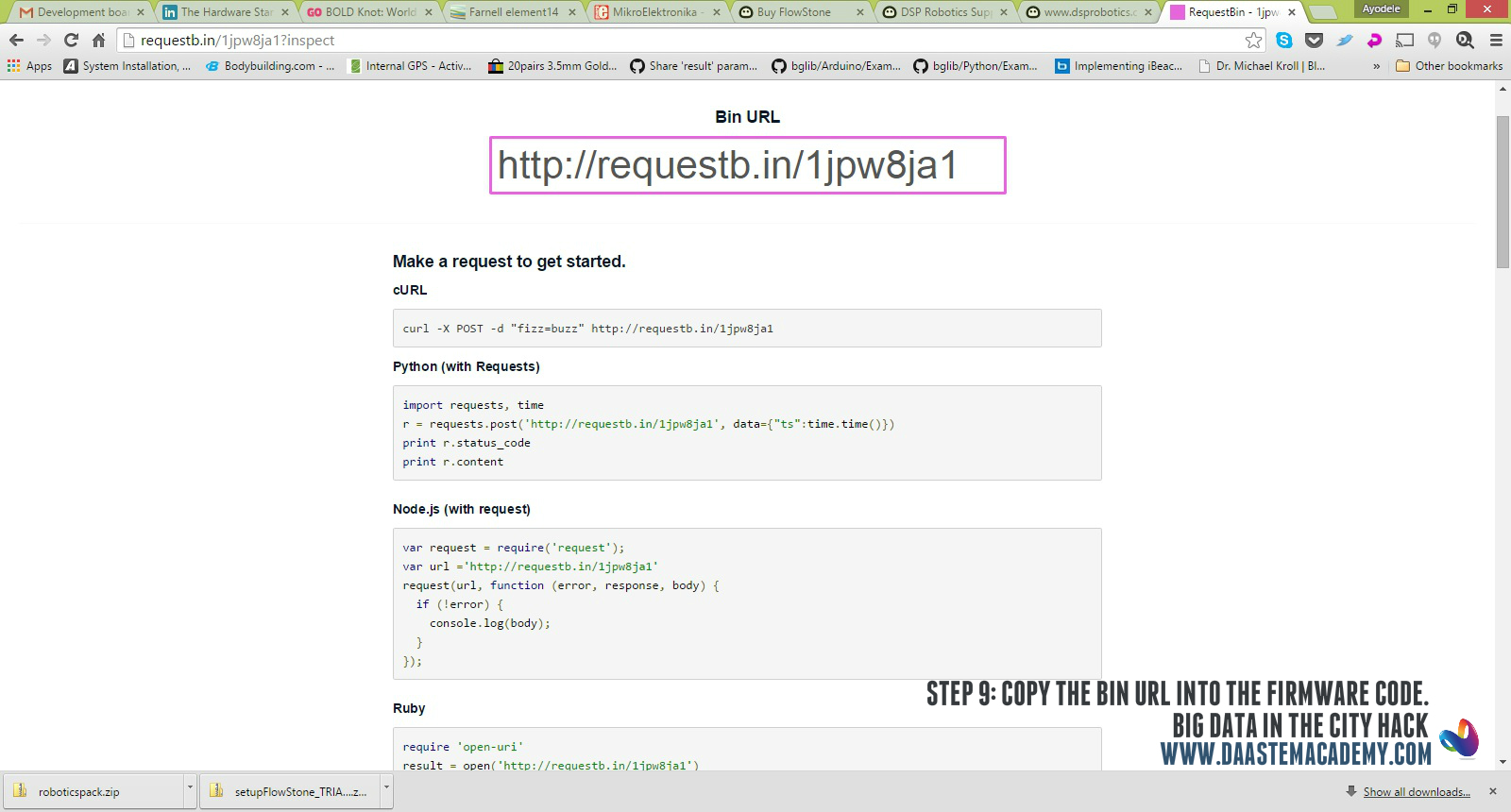Switch to www.dsprobotics tab
This screenshot has height=812, width=1511.
pos(1087,12)
